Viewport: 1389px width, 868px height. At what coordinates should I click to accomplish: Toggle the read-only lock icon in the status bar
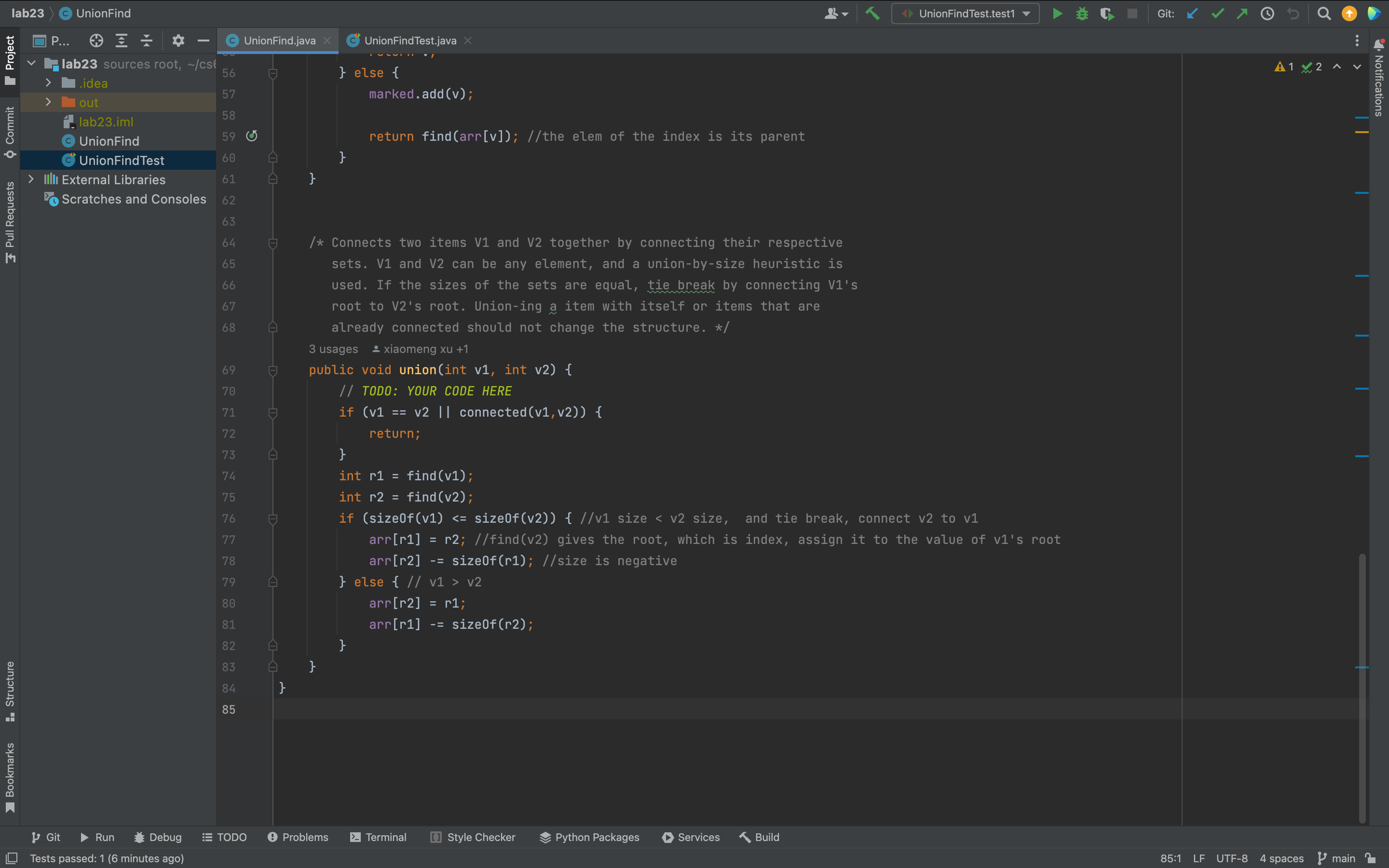(1371, 858)
